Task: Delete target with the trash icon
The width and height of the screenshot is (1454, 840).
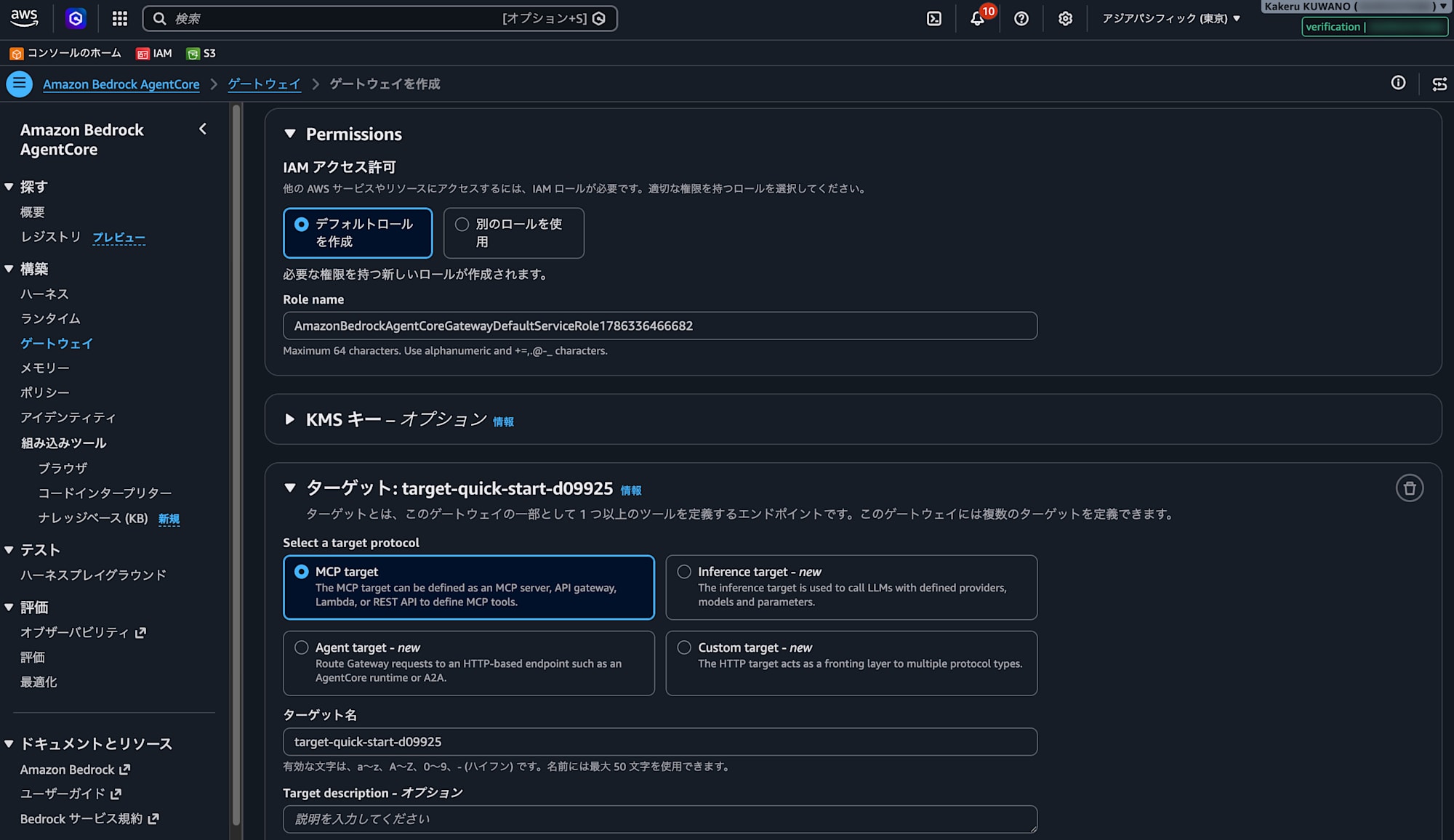Action: (x=1410, y=488)
